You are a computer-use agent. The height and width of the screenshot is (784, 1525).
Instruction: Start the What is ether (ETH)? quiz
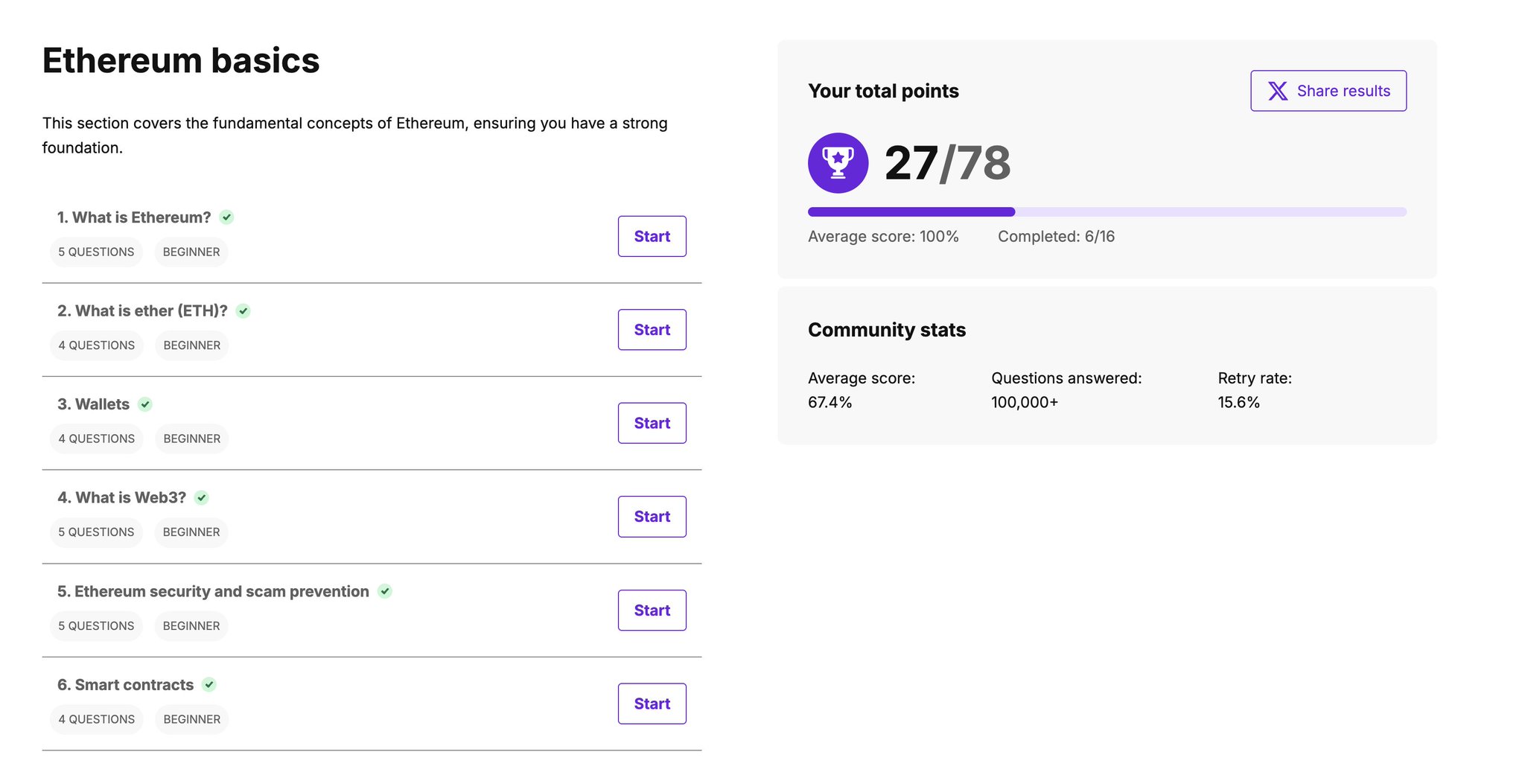click(652, 330)
